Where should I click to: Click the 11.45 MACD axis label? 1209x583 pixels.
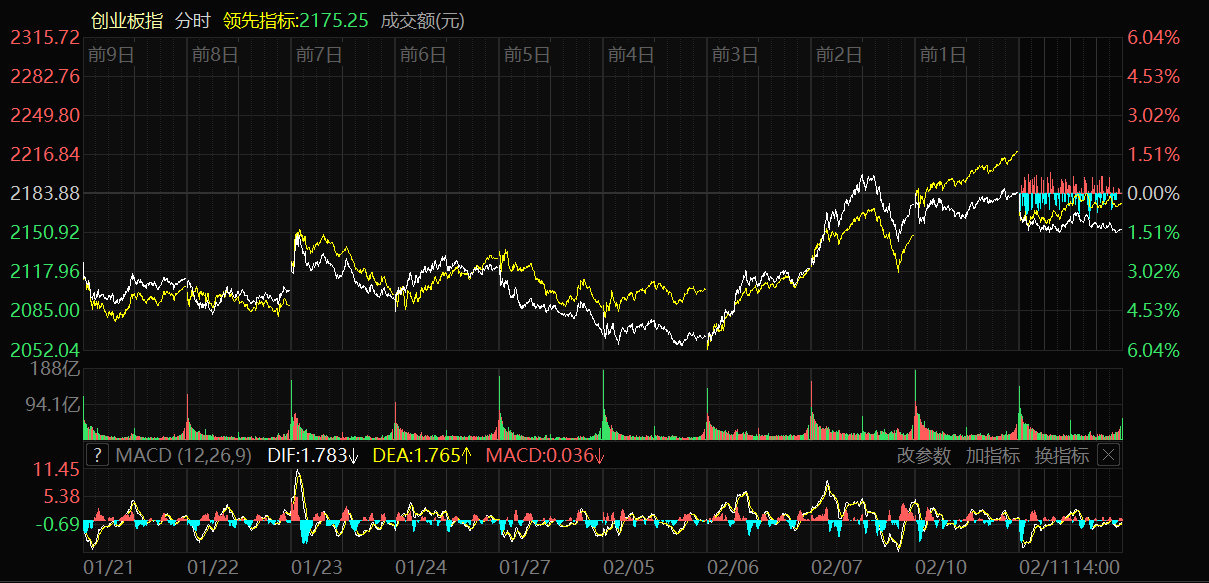click(55, 470)
